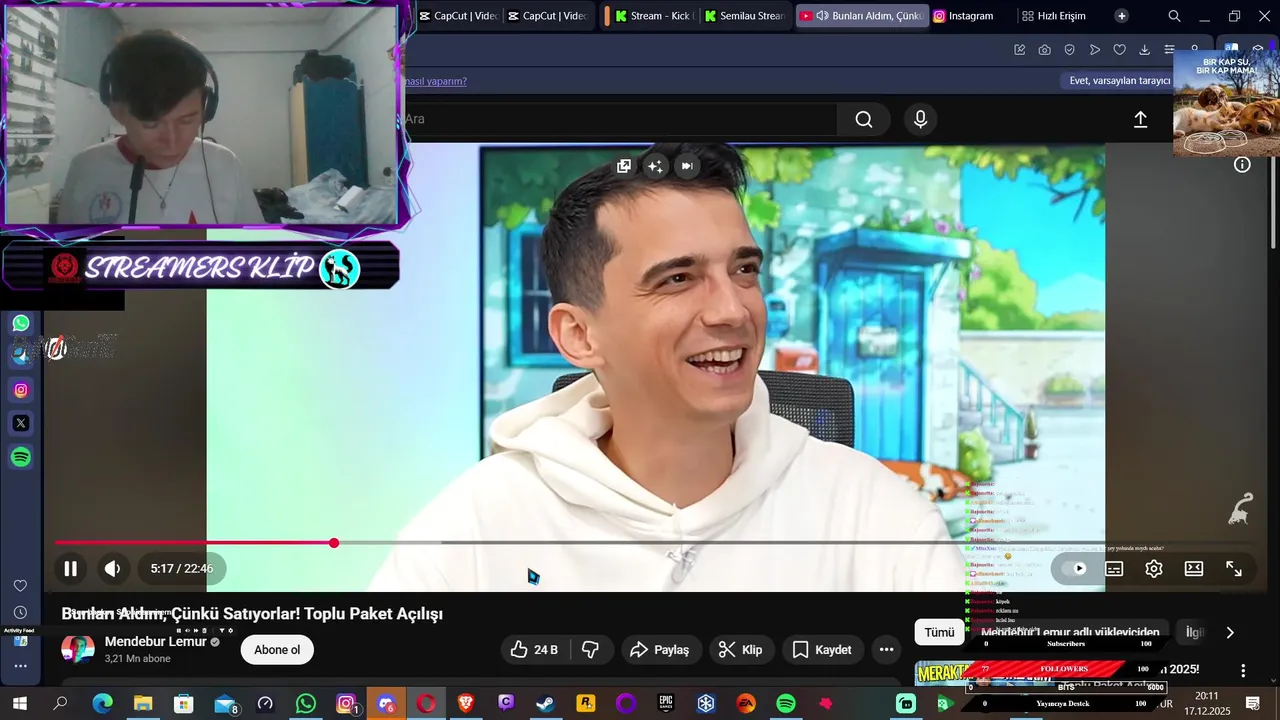This screenshot has width=1280, height=720.
Task: Open the Windows Start menu
Action: pyautogui.click(x=19, y=704)
